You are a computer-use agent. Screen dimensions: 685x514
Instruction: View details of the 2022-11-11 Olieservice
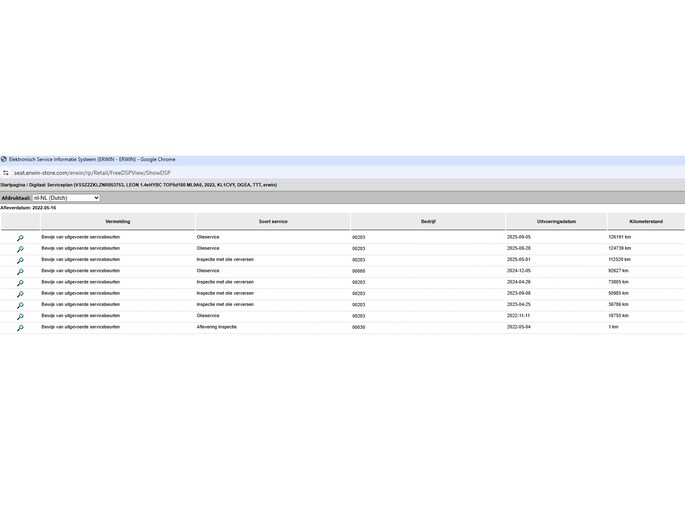19,316
